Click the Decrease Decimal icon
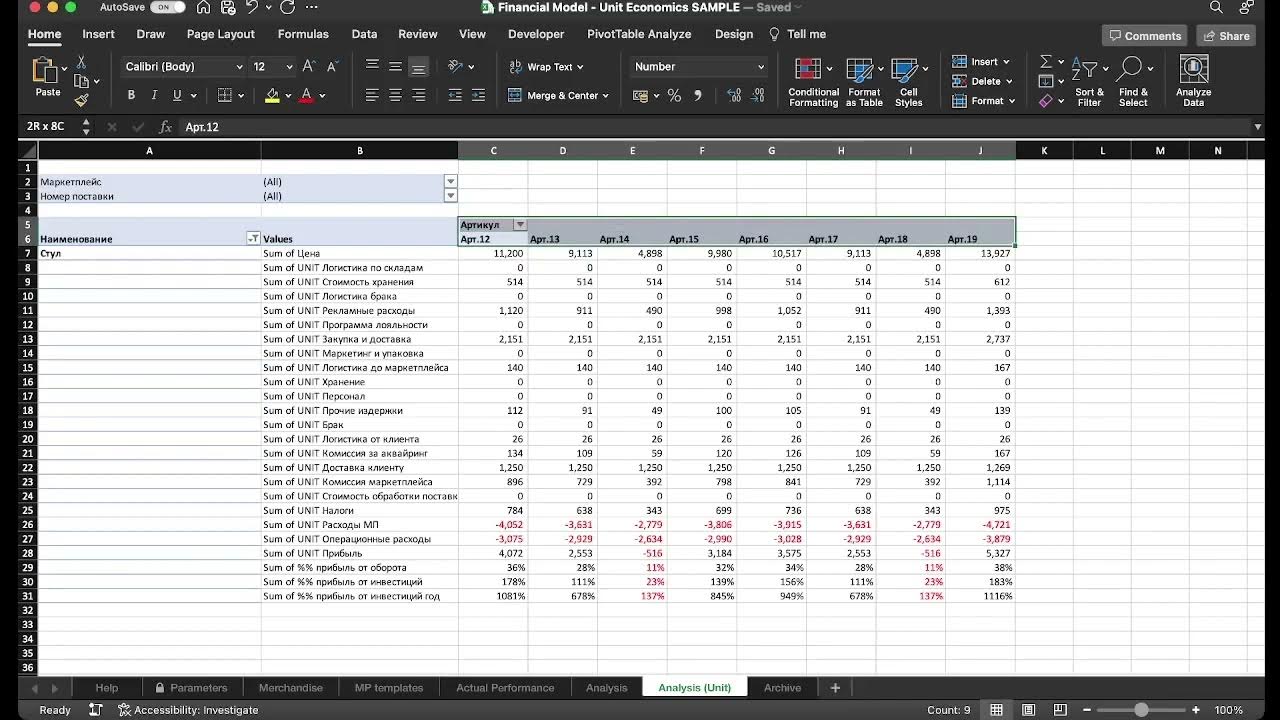The height and width of the screenshot is (720, 1280). (758, 96)
